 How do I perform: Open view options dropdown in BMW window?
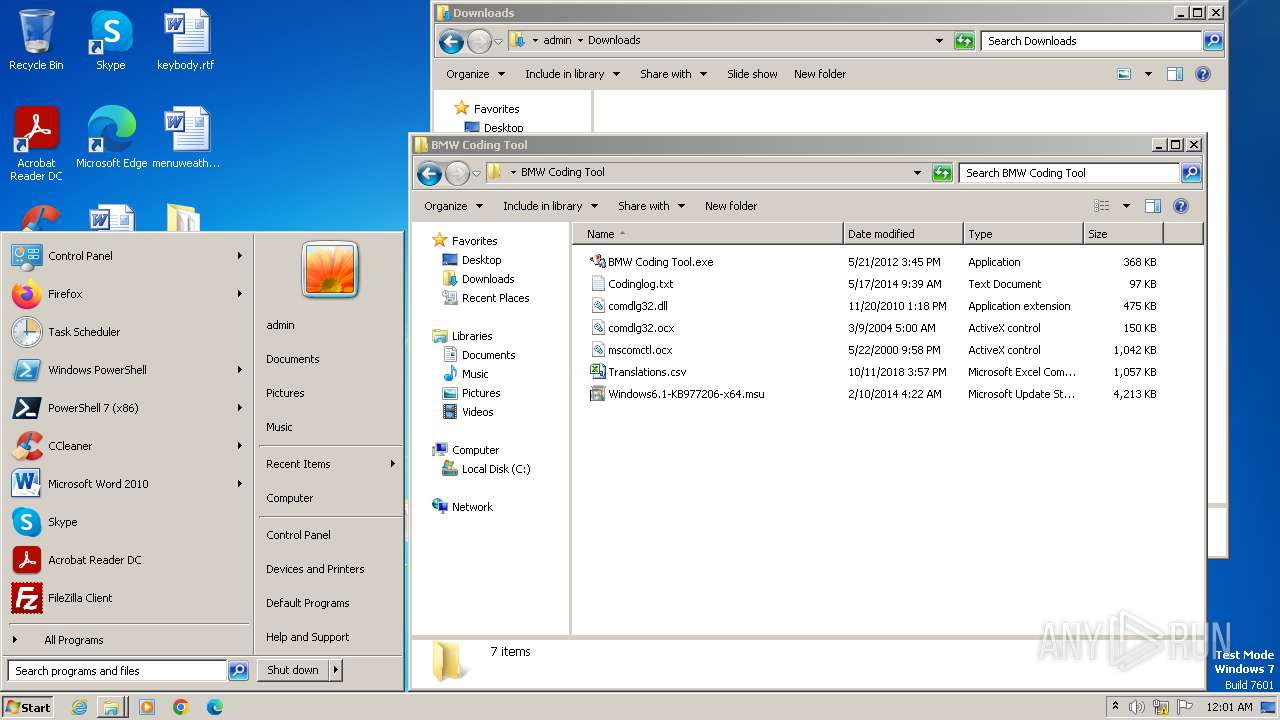(x=1126, y=206)
